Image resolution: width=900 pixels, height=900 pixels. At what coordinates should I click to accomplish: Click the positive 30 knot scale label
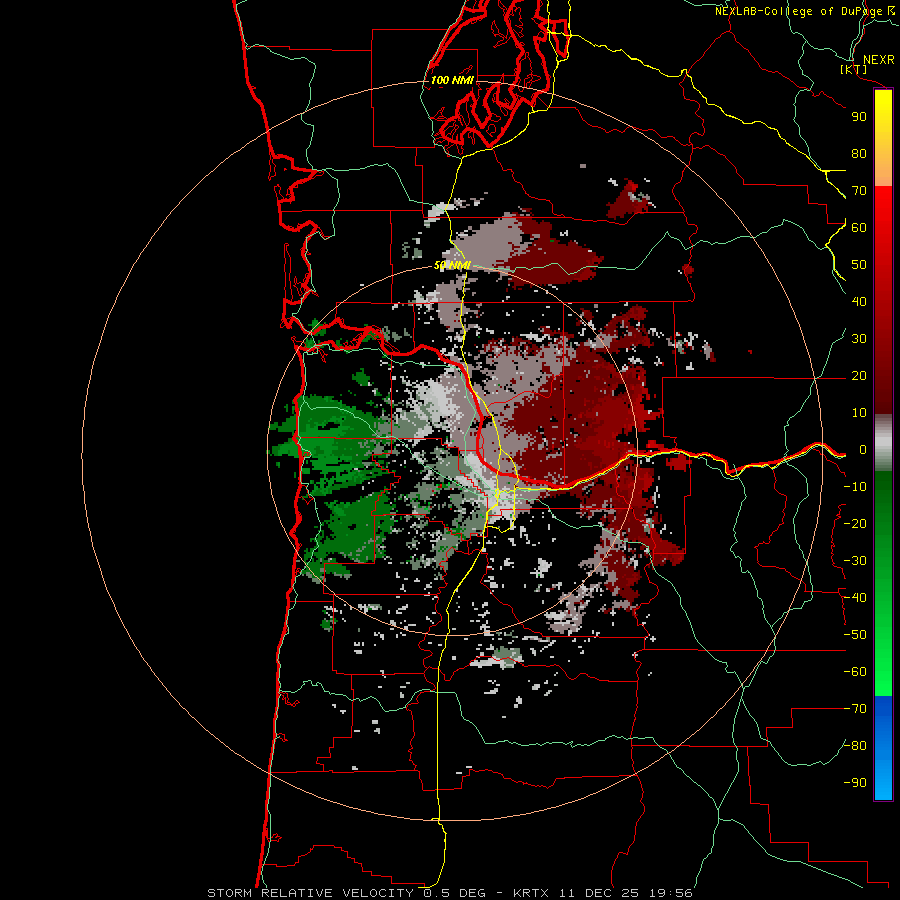859,339
